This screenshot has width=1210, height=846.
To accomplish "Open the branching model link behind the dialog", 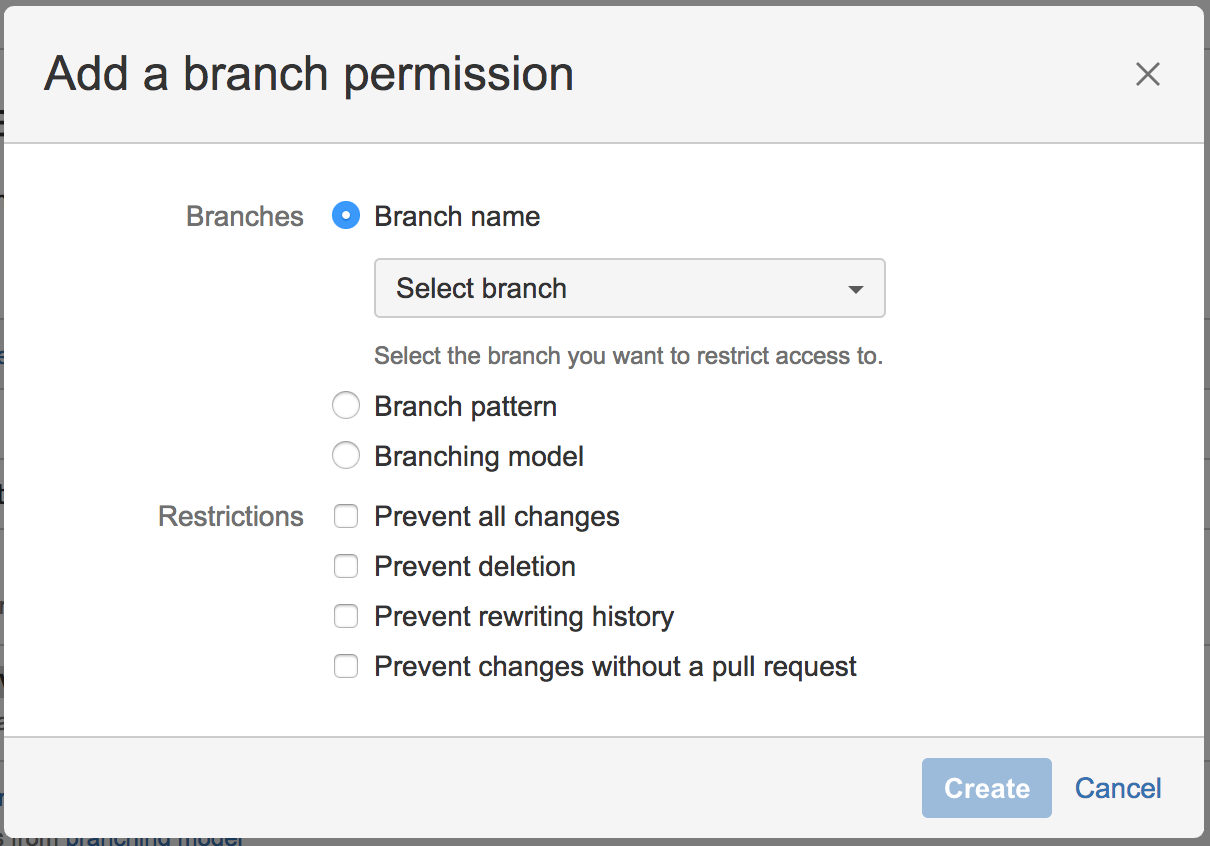I will click(x=156, y=840).
